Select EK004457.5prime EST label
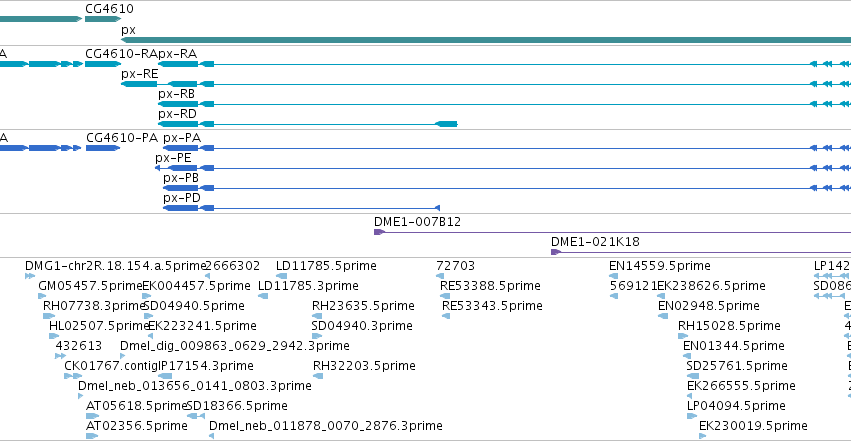Image resolution: width=851 pixels, height=441 pixels. 196,286
